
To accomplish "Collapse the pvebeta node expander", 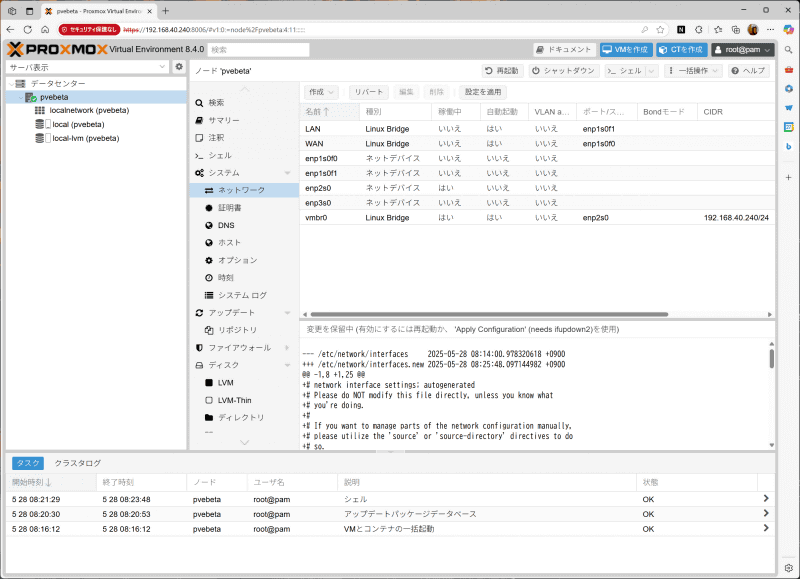I will [x=20, y=97].
